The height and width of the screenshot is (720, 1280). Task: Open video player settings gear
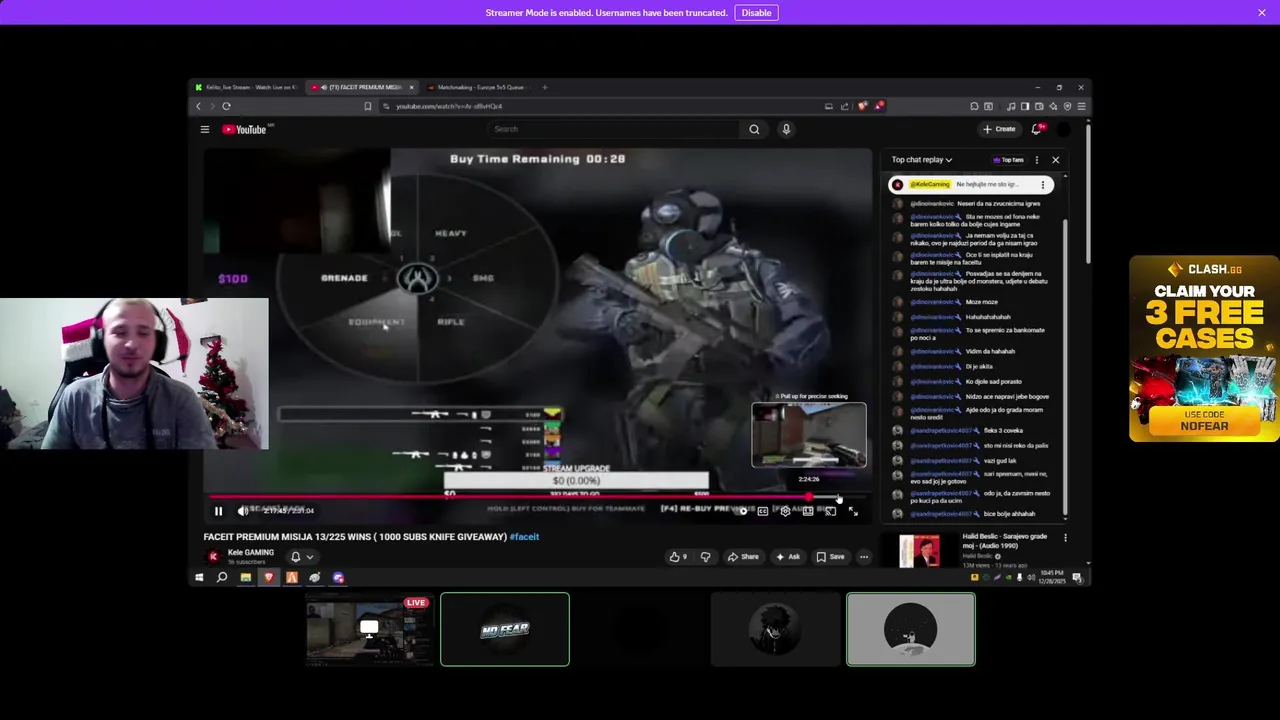point(786,511)
